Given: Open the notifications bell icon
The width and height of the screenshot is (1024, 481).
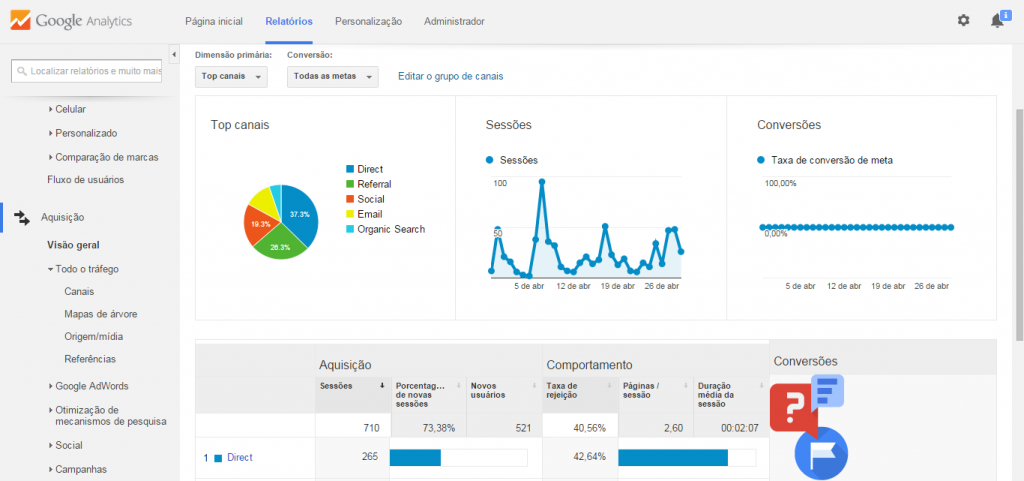Looking at the screenshot, I should [997, 21].
